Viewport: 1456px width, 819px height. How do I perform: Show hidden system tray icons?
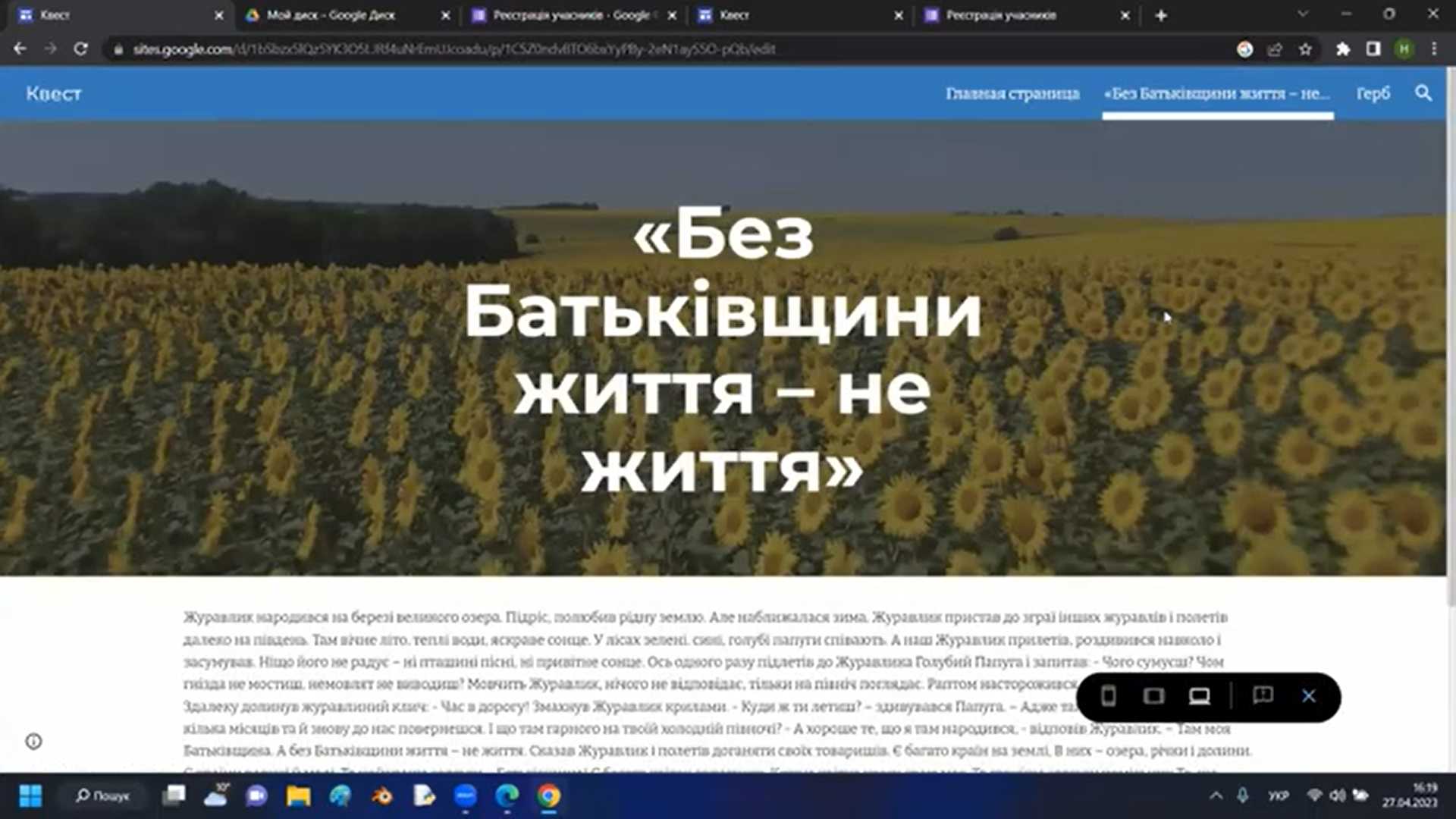pyautogui.click(x=1216, y=795)
